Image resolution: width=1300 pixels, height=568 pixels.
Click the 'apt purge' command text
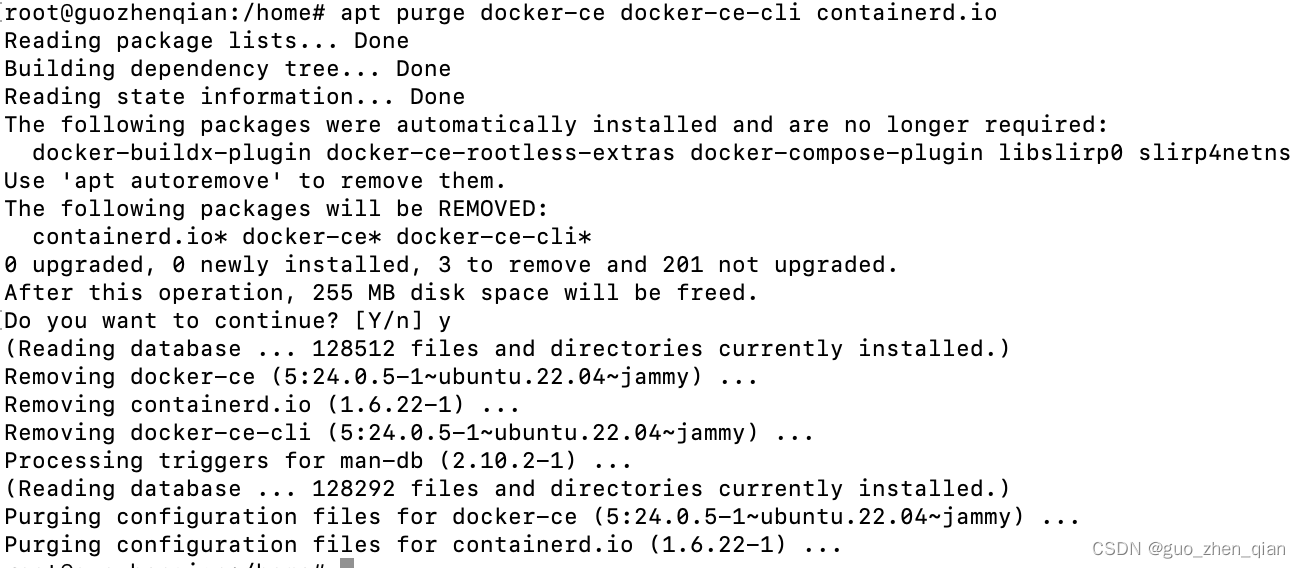pyautogui.click(x=403, y=13)
